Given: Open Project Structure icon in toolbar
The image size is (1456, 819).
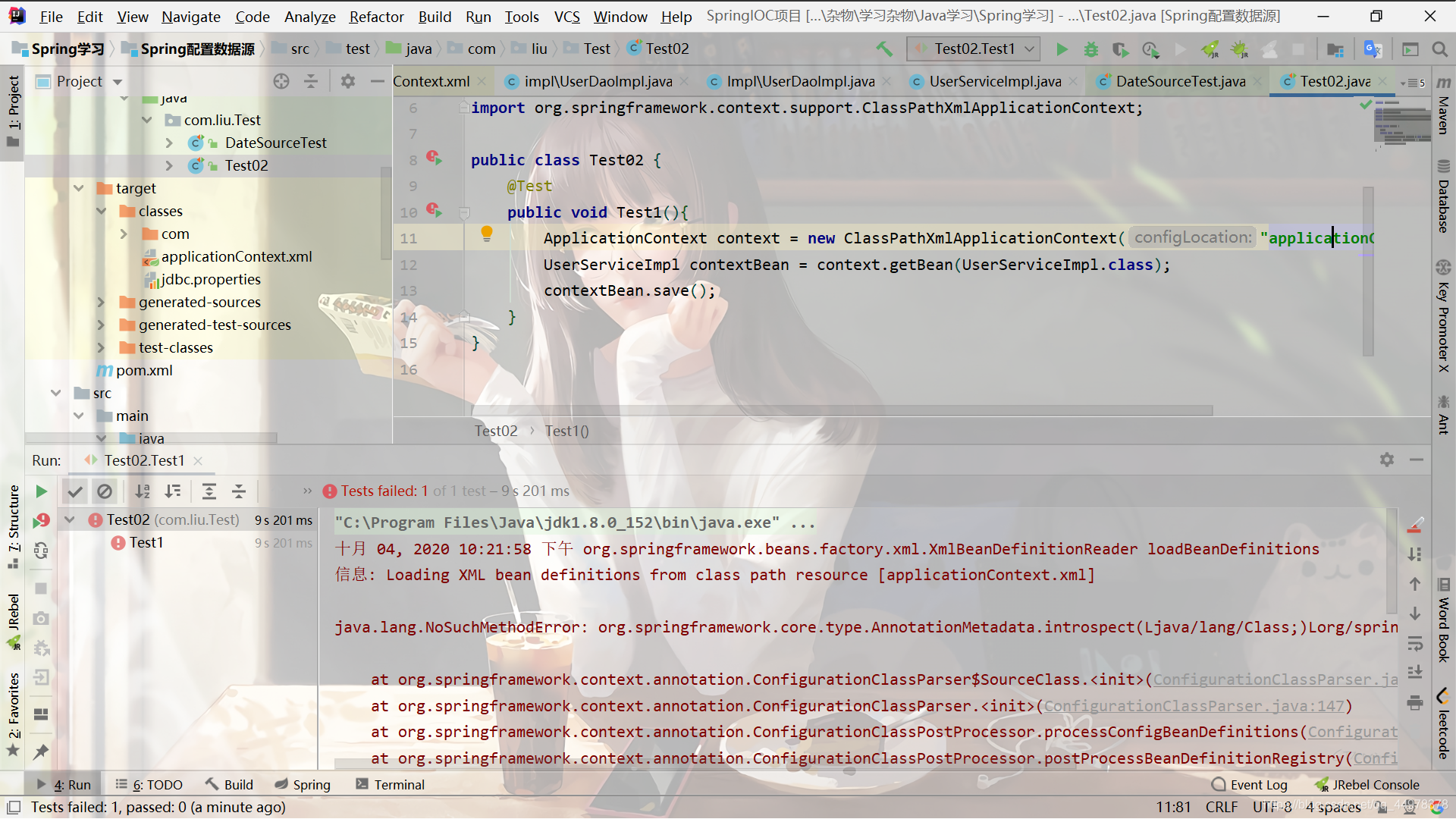Looking at the screenshot, I should (1335, 49).
